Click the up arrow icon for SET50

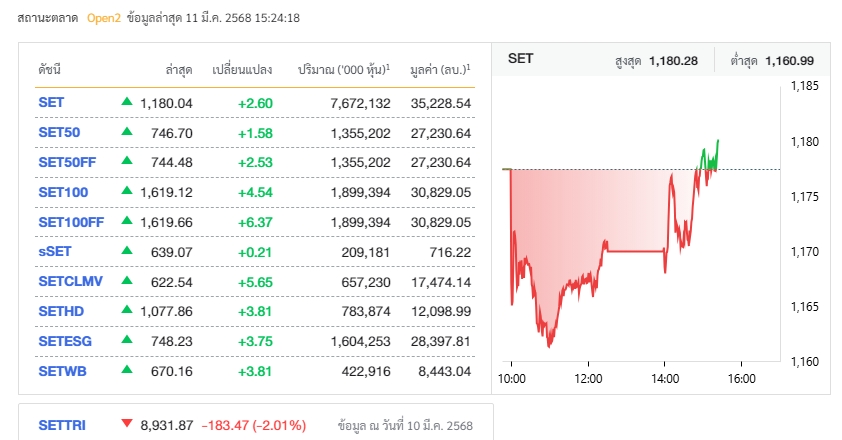126,132
